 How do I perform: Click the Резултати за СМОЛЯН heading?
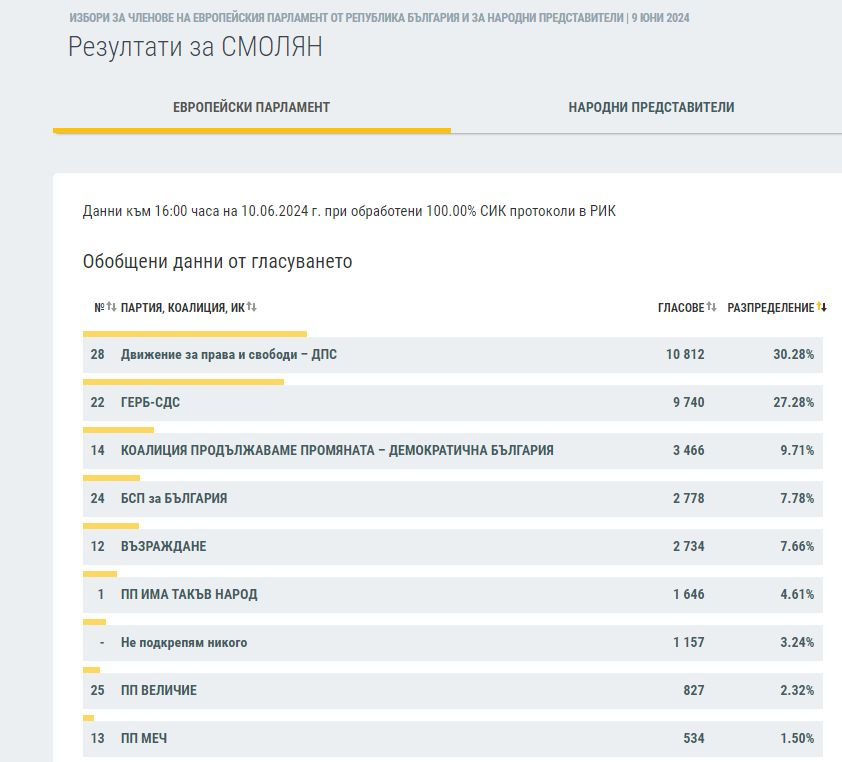195,47
